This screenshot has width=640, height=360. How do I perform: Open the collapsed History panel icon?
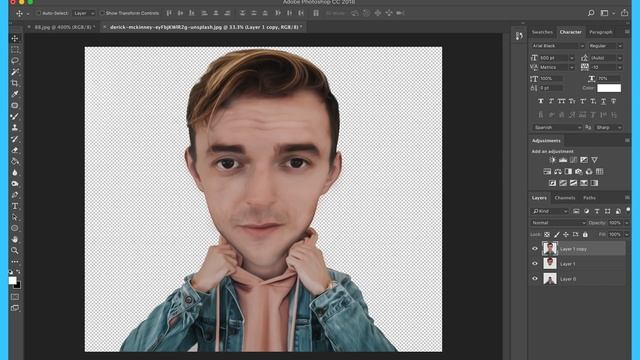(x=519, y=36)
